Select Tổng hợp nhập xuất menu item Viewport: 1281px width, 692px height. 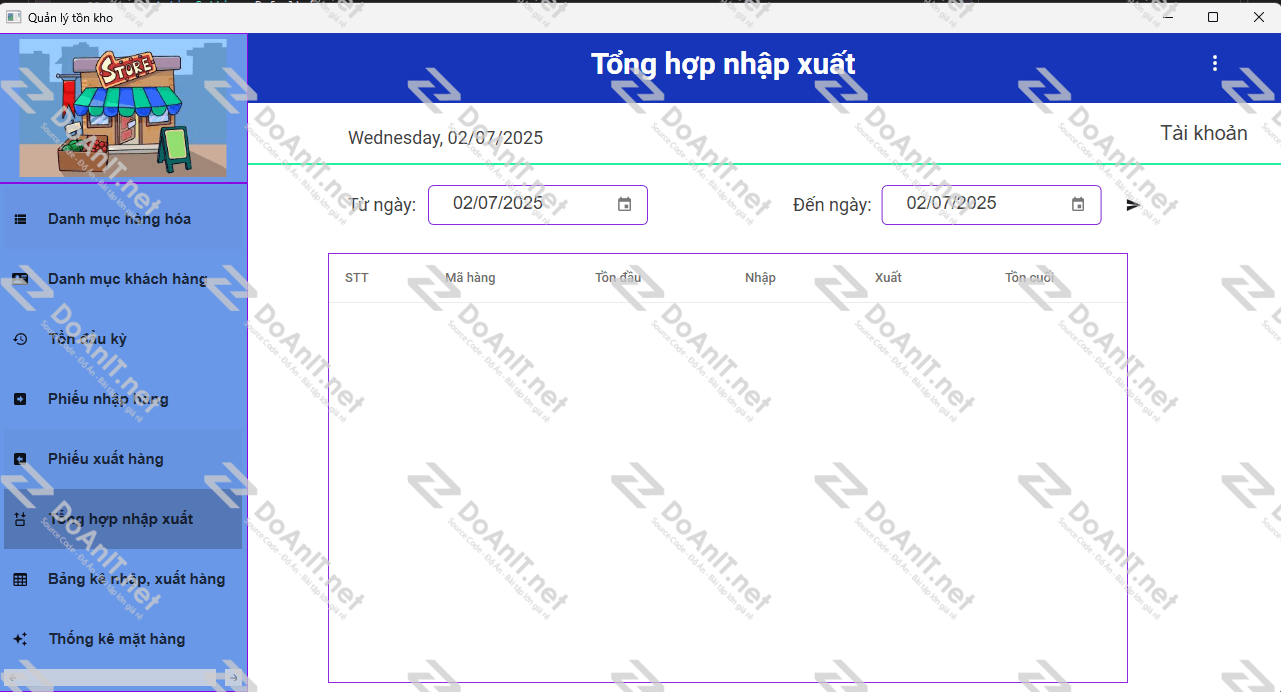tap(123, 519)
